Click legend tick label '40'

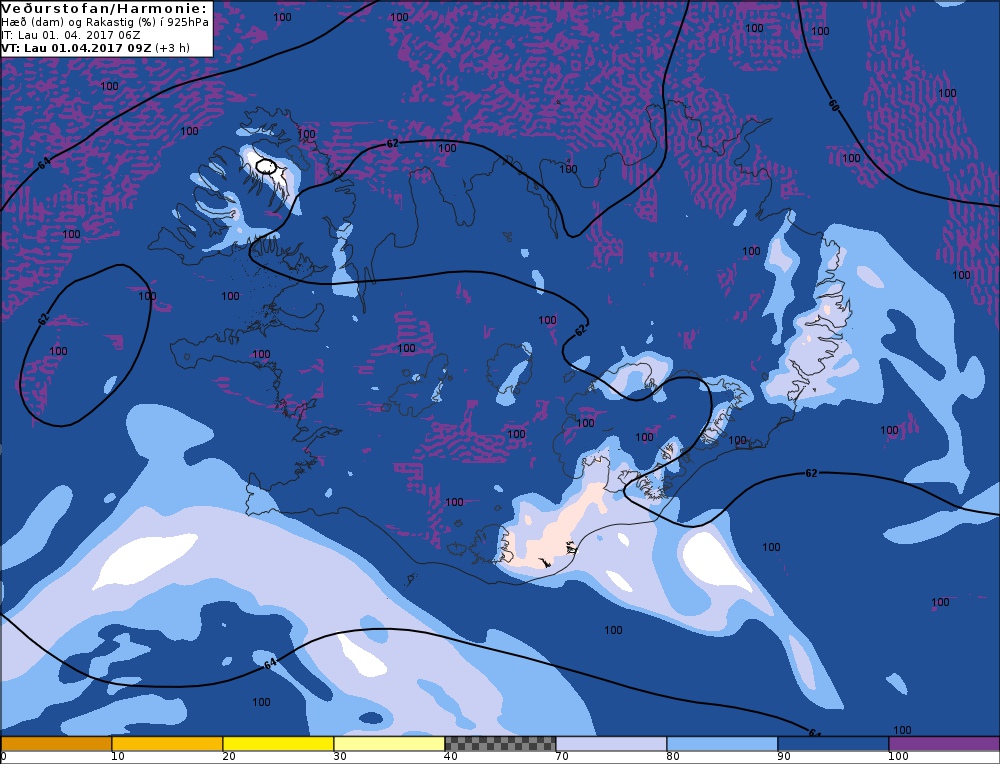point(451,757)
